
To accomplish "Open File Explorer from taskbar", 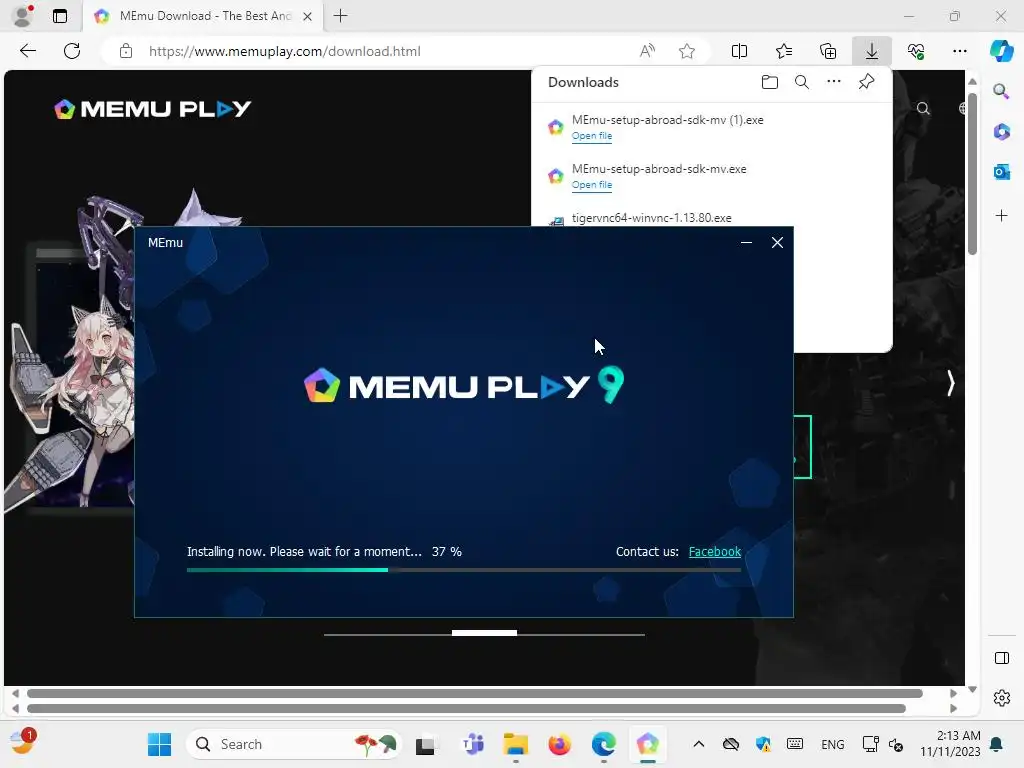I will [x=515, y=744].
